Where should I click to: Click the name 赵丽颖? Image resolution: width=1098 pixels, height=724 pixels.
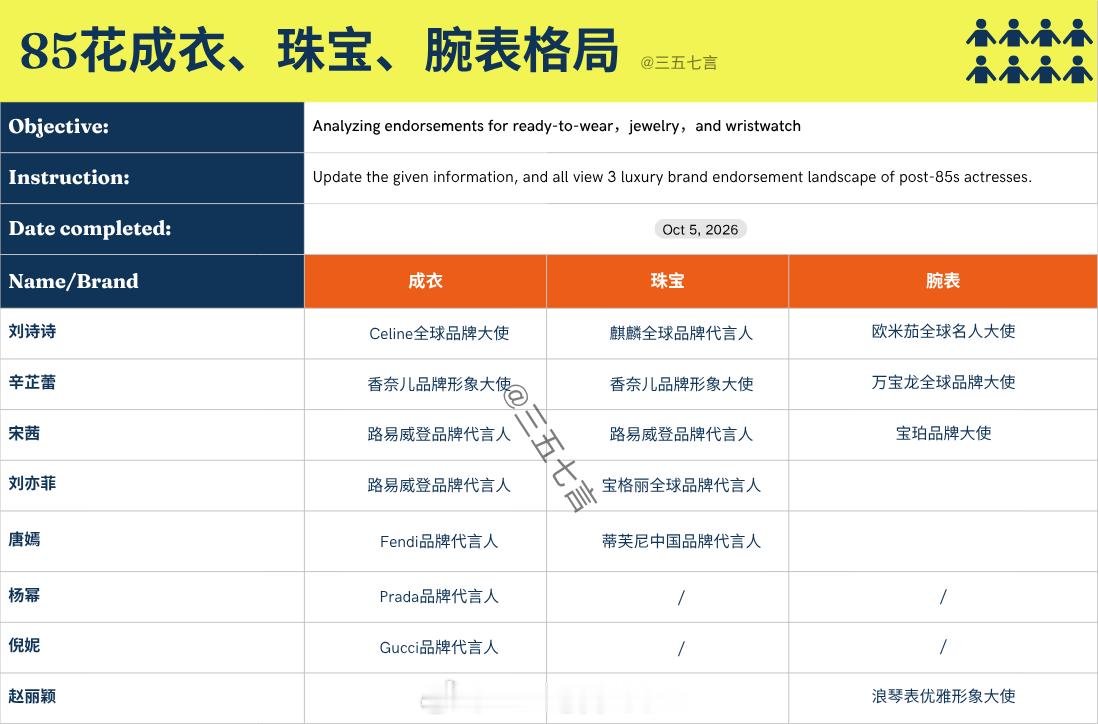(32, 697)
